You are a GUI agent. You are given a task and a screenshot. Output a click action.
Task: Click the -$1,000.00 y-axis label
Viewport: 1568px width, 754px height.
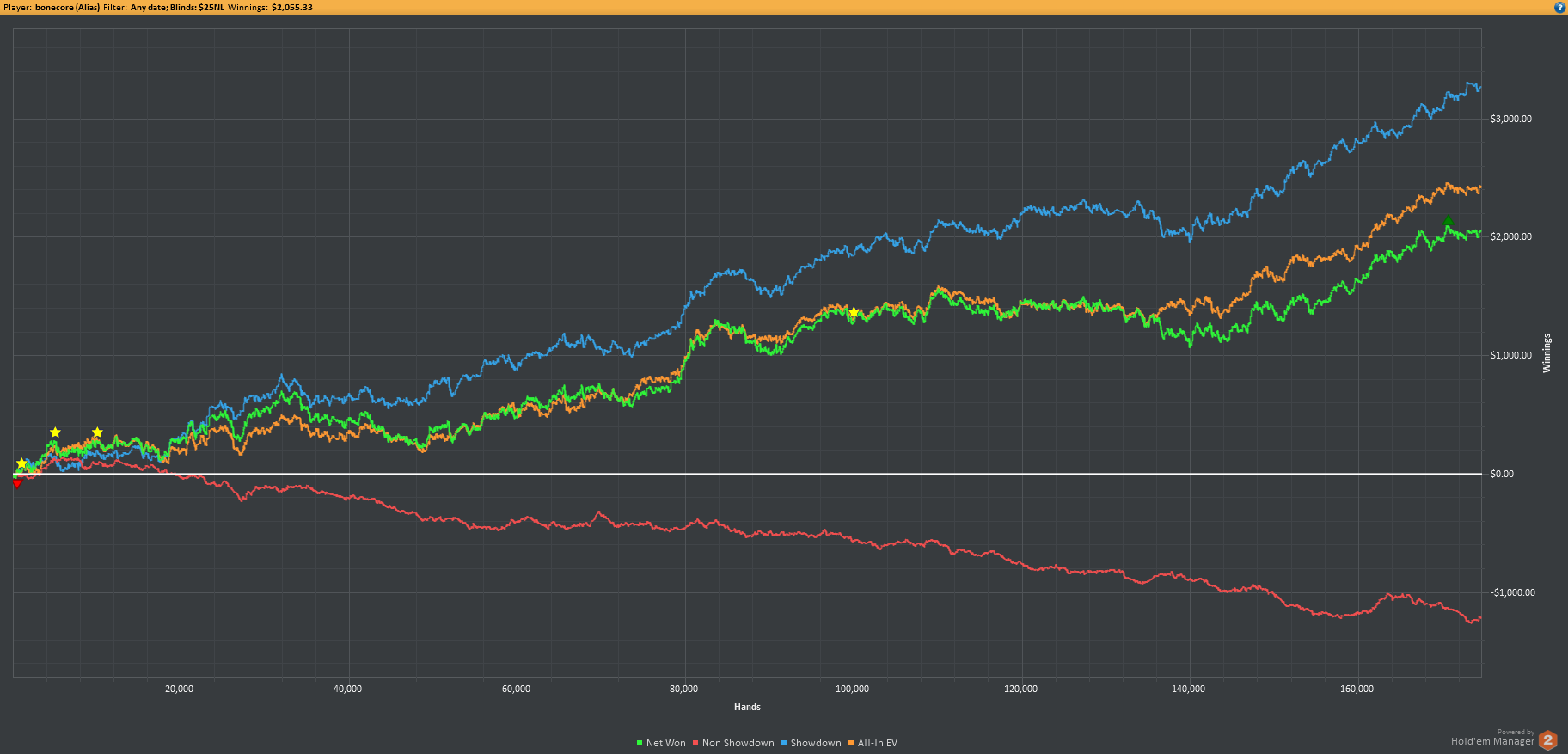(1513, 592)
